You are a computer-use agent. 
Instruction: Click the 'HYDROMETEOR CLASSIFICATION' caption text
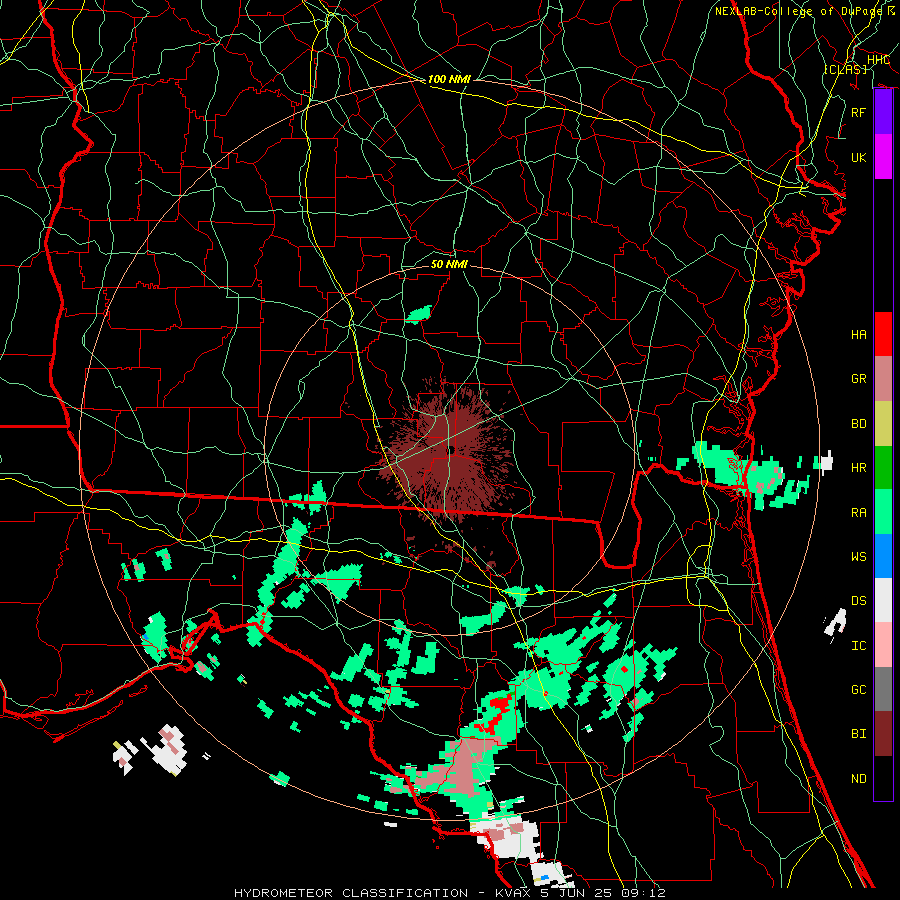(x=351, y=893)
